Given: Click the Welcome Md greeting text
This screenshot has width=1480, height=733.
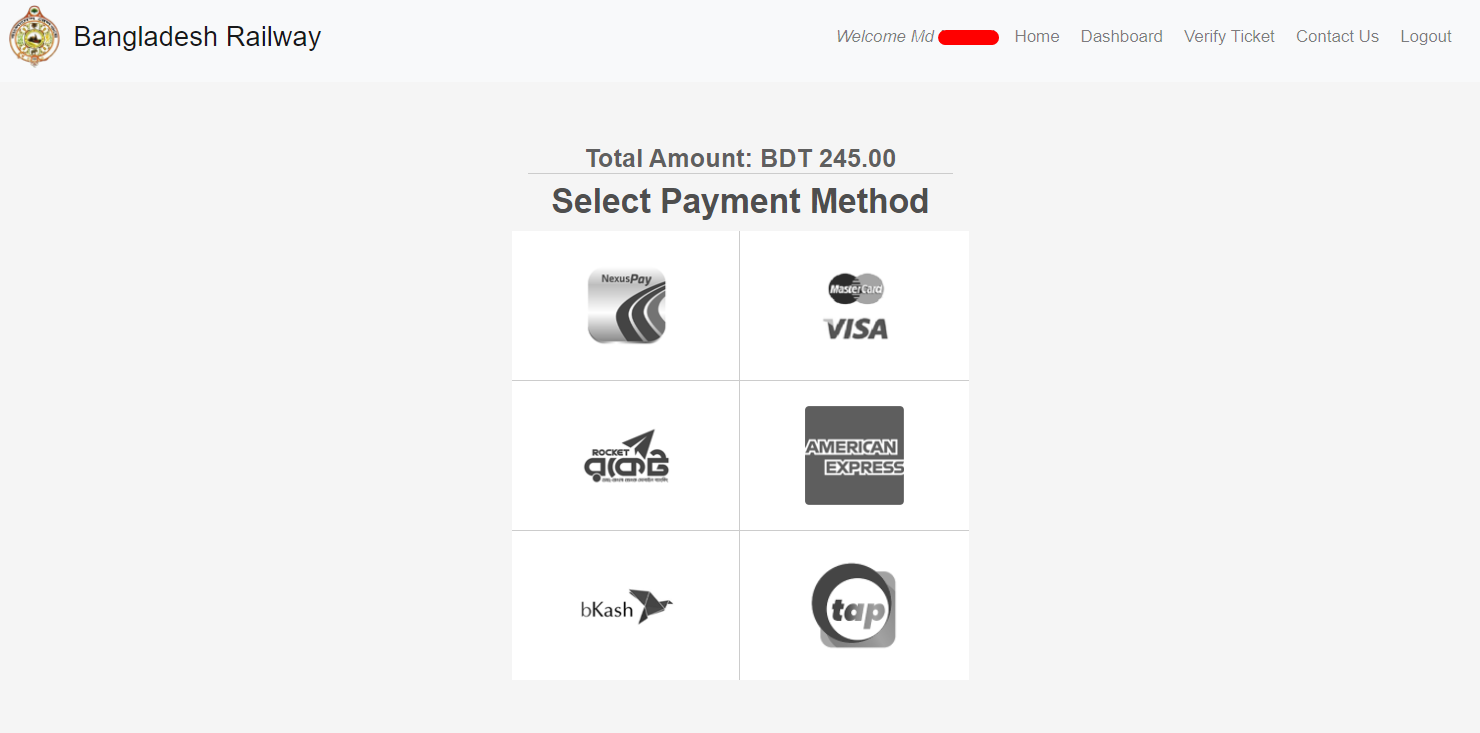Looking at the screenshot, I should (884, 37).
